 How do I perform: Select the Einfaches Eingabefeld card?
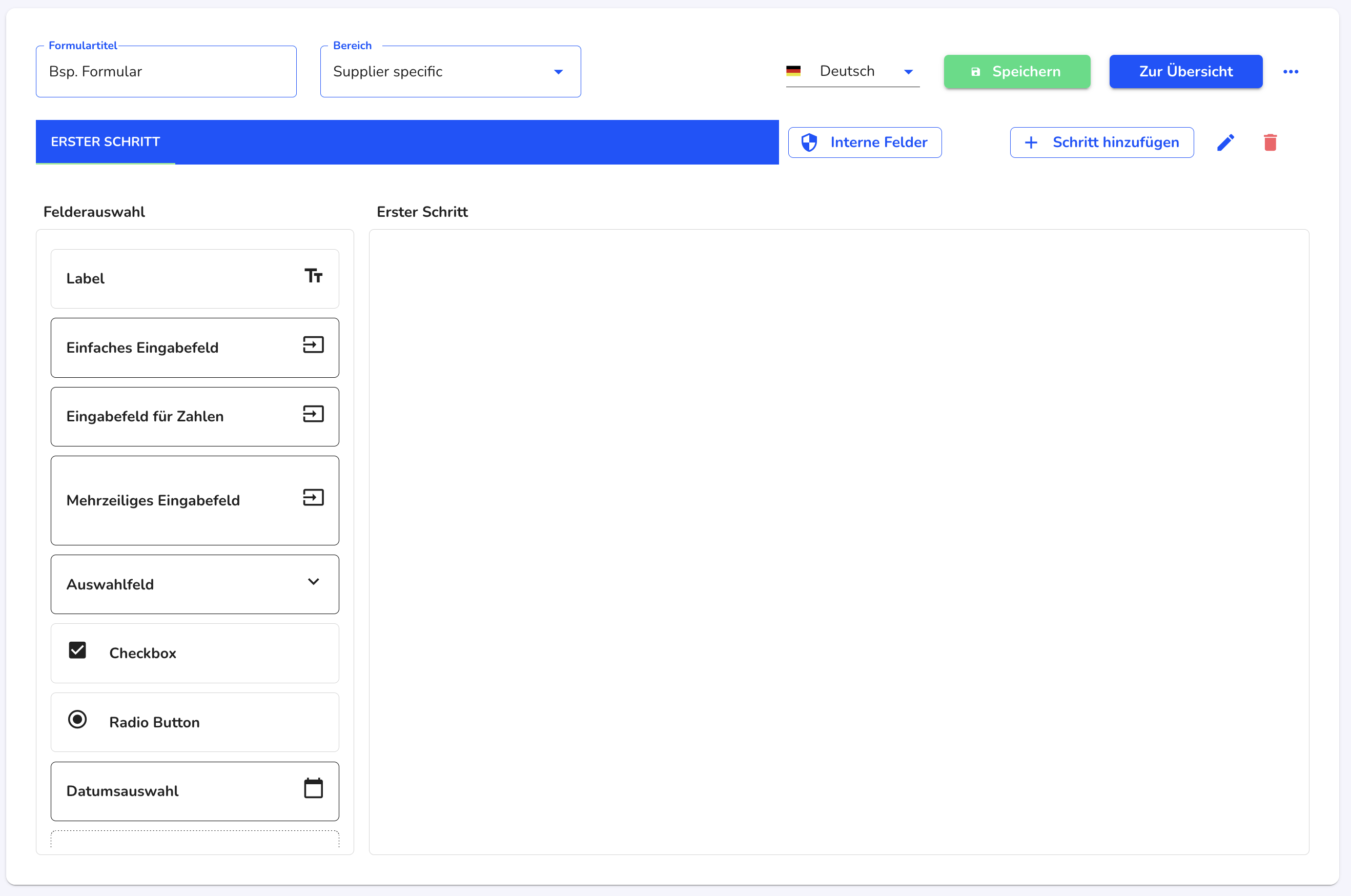195,348
